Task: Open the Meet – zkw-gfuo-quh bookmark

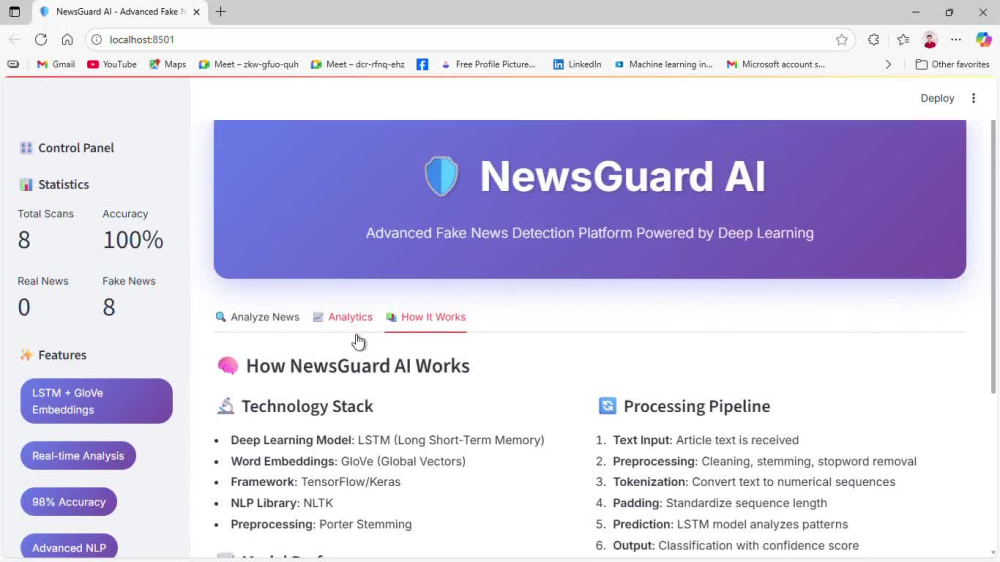Action: 249,64
